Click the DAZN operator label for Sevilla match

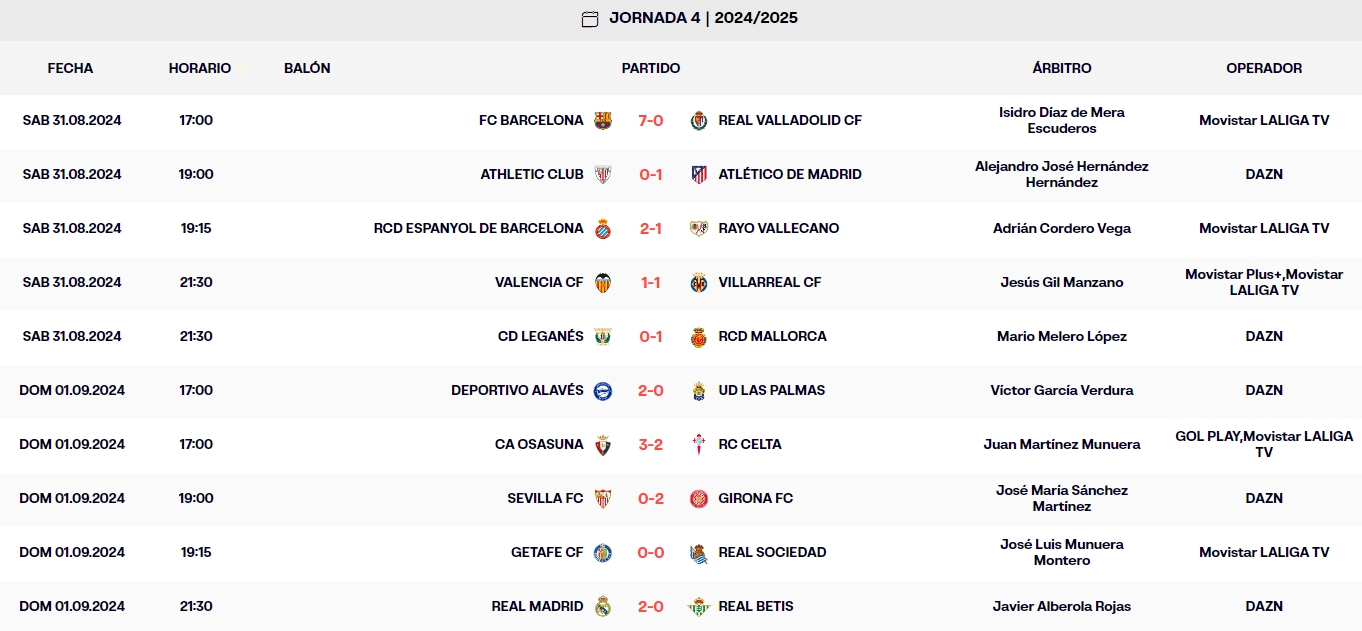(1264, 498)
